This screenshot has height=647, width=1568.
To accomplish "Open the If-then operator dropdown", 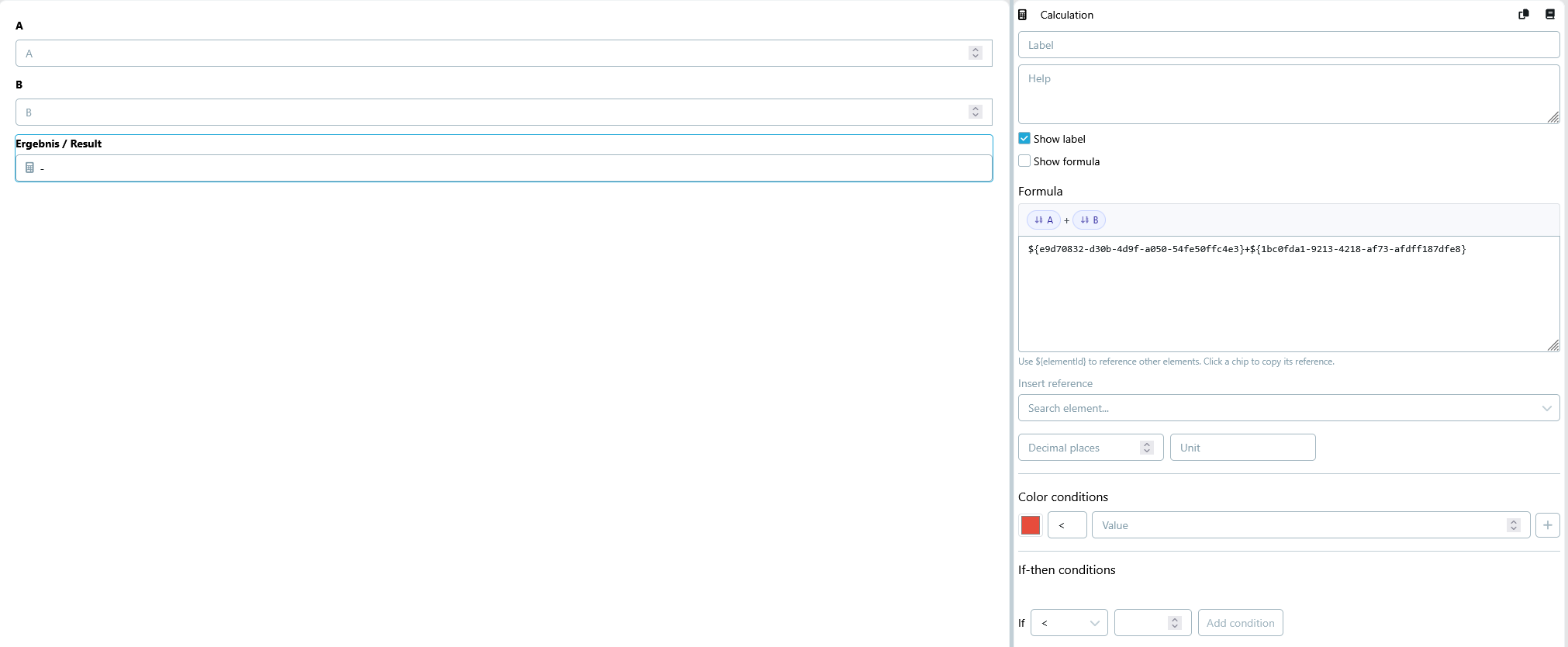I will (1069, 623).
